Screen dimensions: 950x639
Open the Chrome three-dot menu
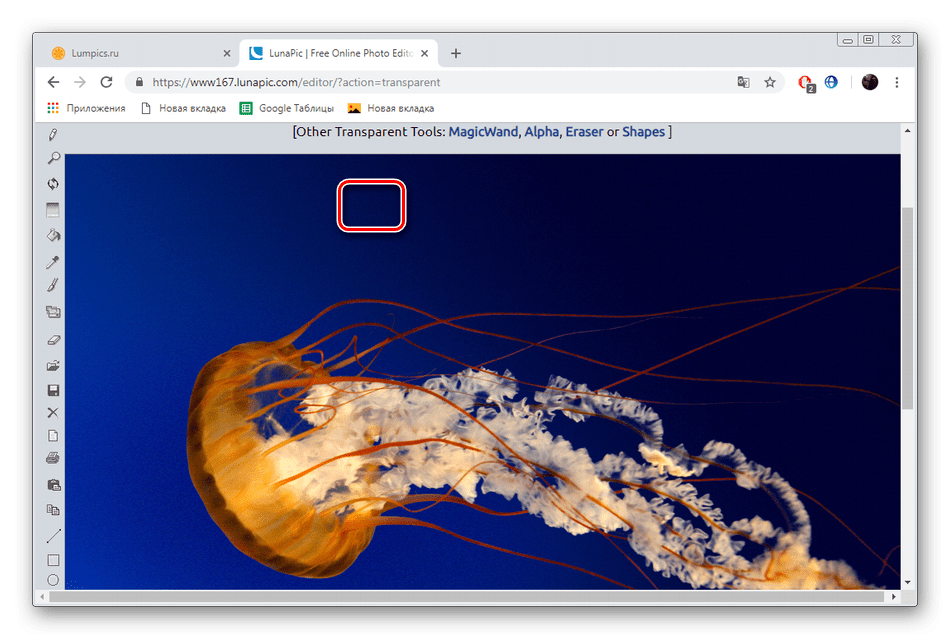click(897, 82)
